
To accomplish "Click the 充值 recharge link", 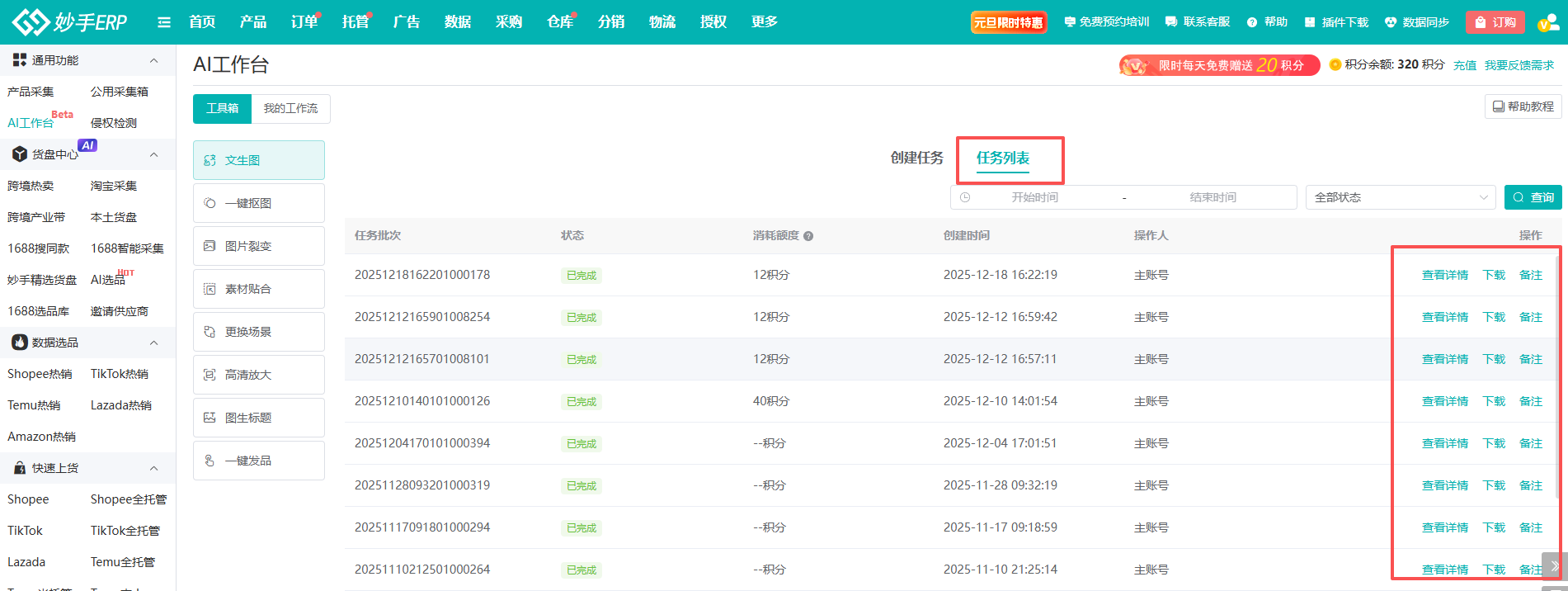I will tap(1464, 65).
